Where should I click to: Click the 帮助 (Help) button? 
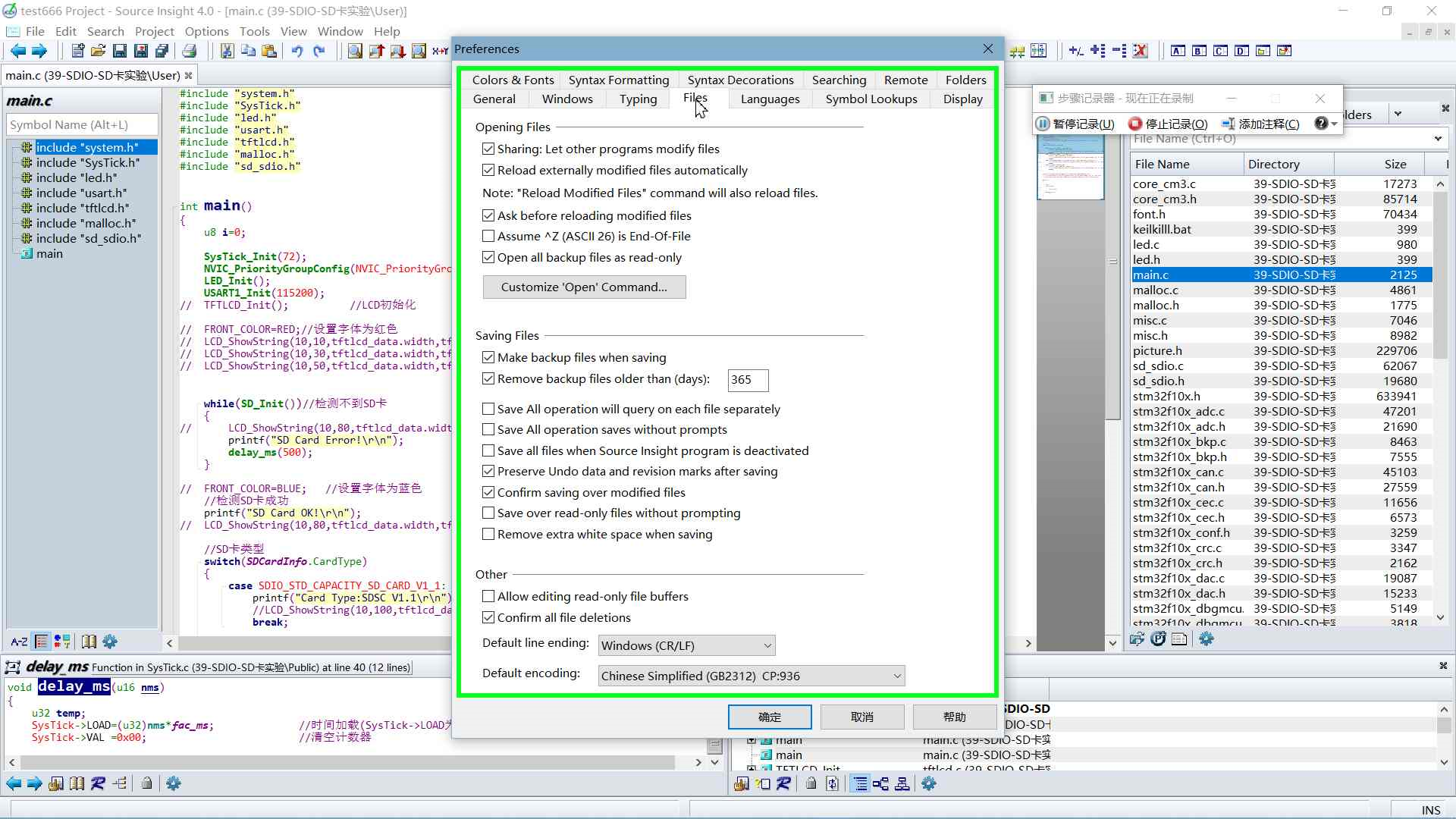click(955, 717)
